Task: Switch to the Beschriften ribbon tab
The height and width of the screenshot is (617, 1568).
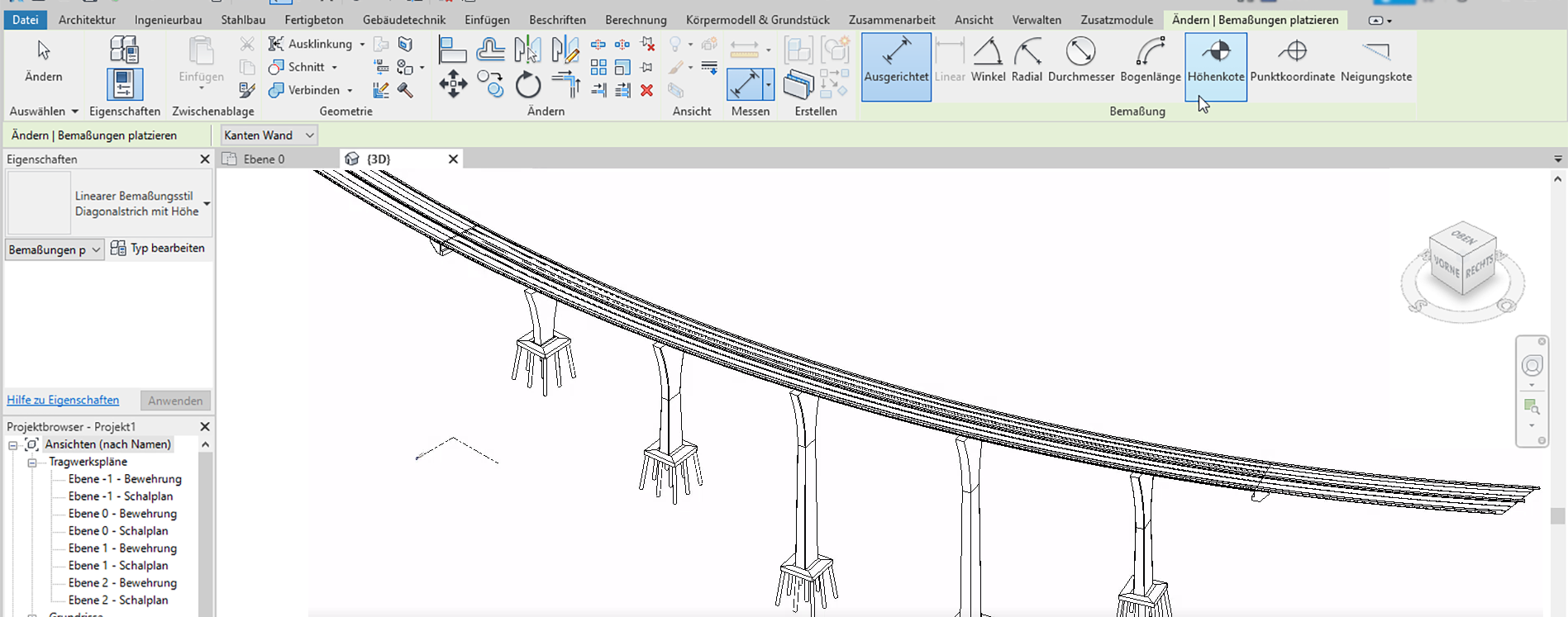Action: 558,20
